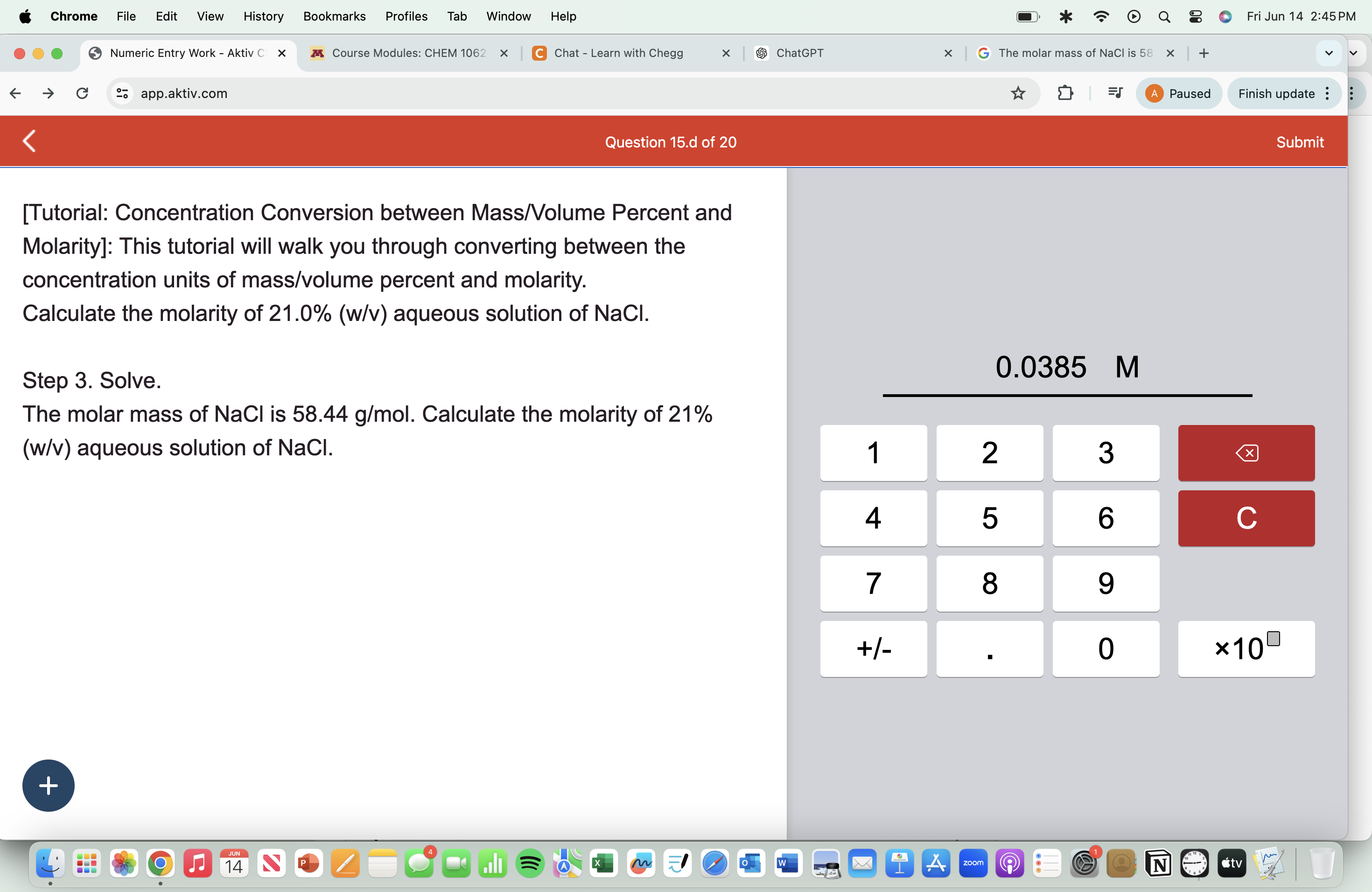Open the Bookmarks menu in the menu bar
The width and height of the screenshot is (1372, 892).
(x=334, y=16)
